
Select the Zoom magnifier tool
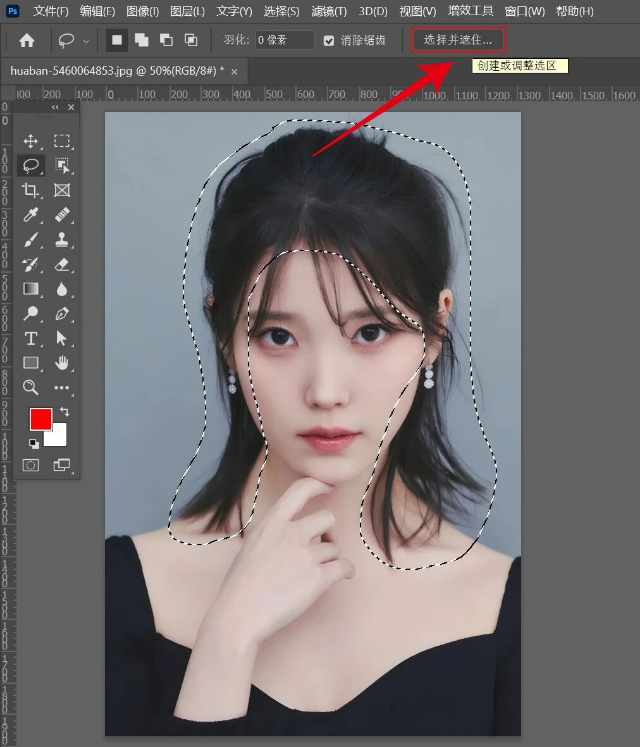coord(31,387)
